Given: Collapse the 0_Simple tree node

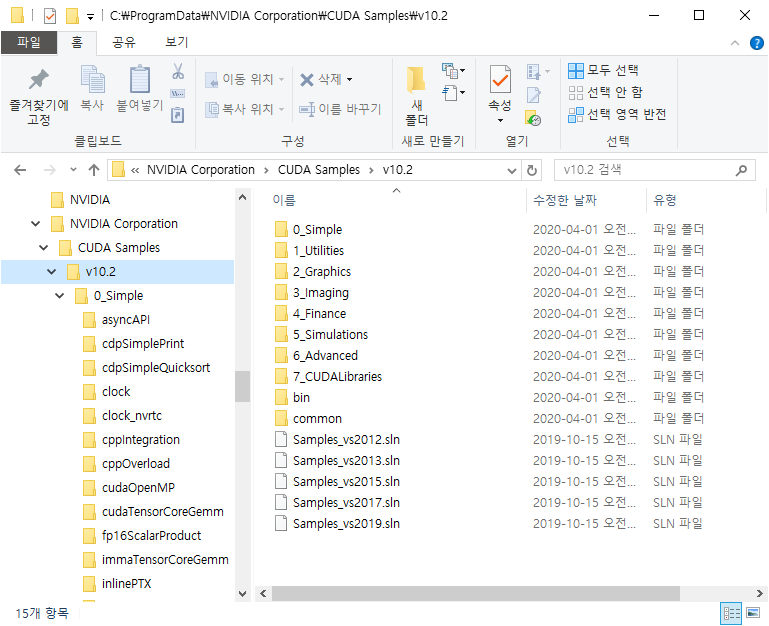Looking at the screenshot, I should point(59,295).
